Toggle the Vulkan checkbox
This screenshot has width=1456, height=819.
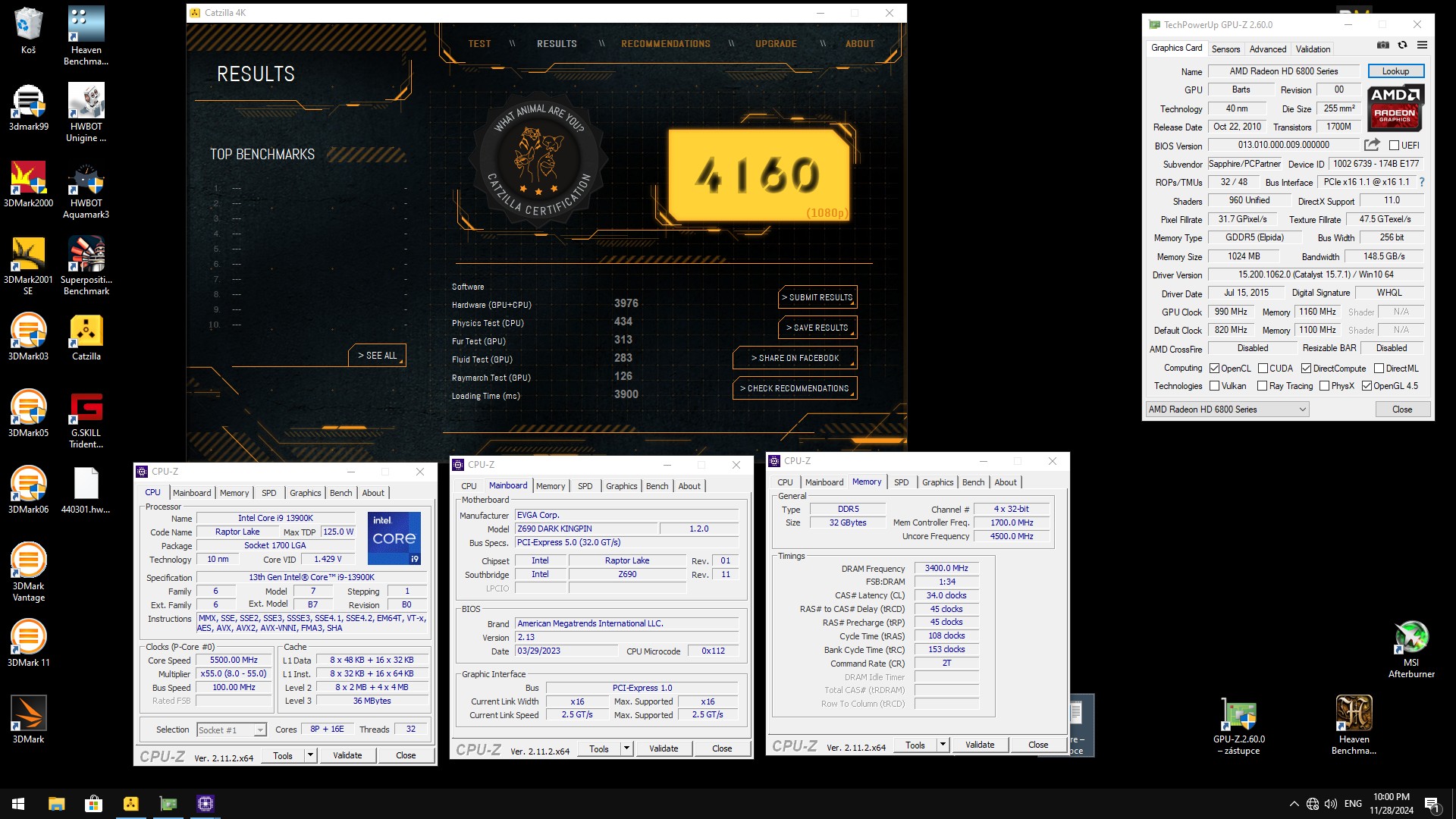(1215, 386)
